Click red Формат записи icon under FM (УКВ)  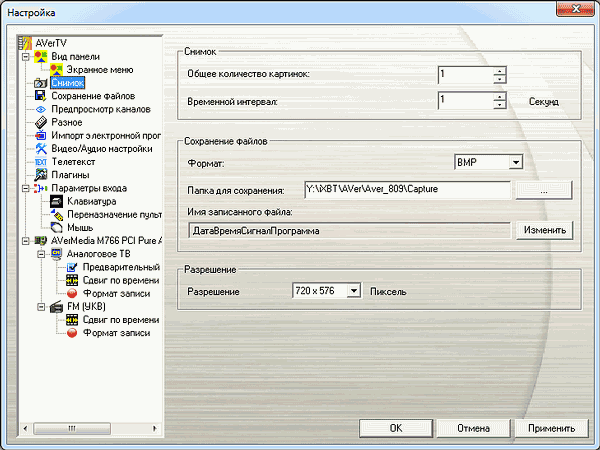72,333
